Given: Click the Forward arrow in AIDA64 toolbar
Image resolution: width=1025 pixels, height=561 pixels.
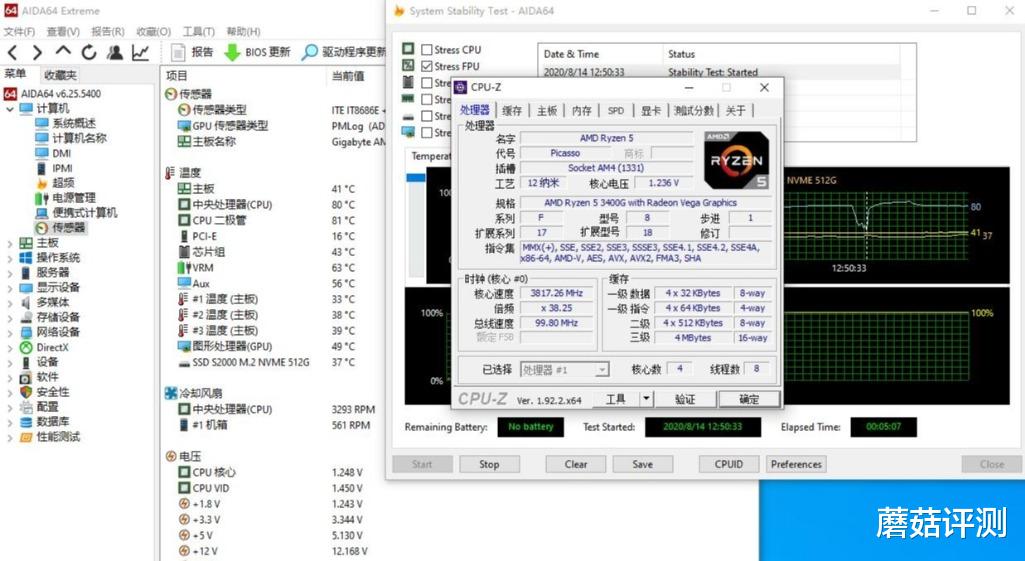Looking at the screenshot, I should [37, 53].
